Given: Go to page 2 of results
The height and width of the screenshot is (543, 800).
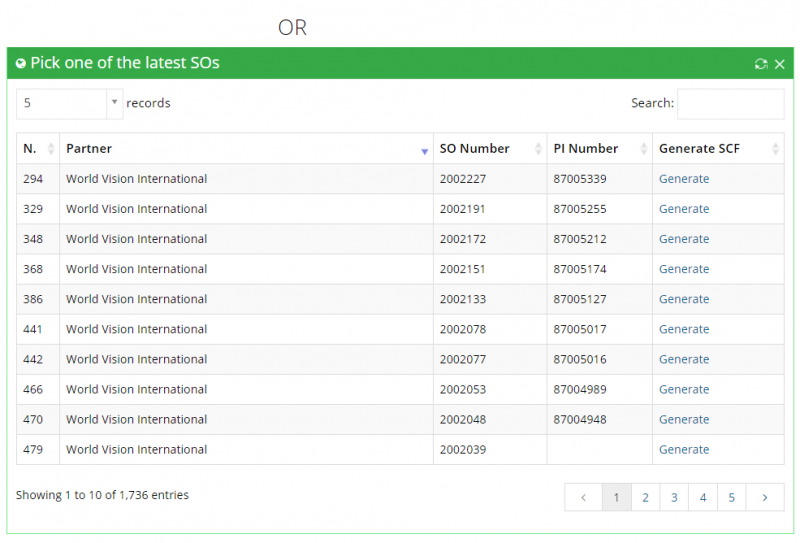Looking at the screenshot, I should 645,497.
